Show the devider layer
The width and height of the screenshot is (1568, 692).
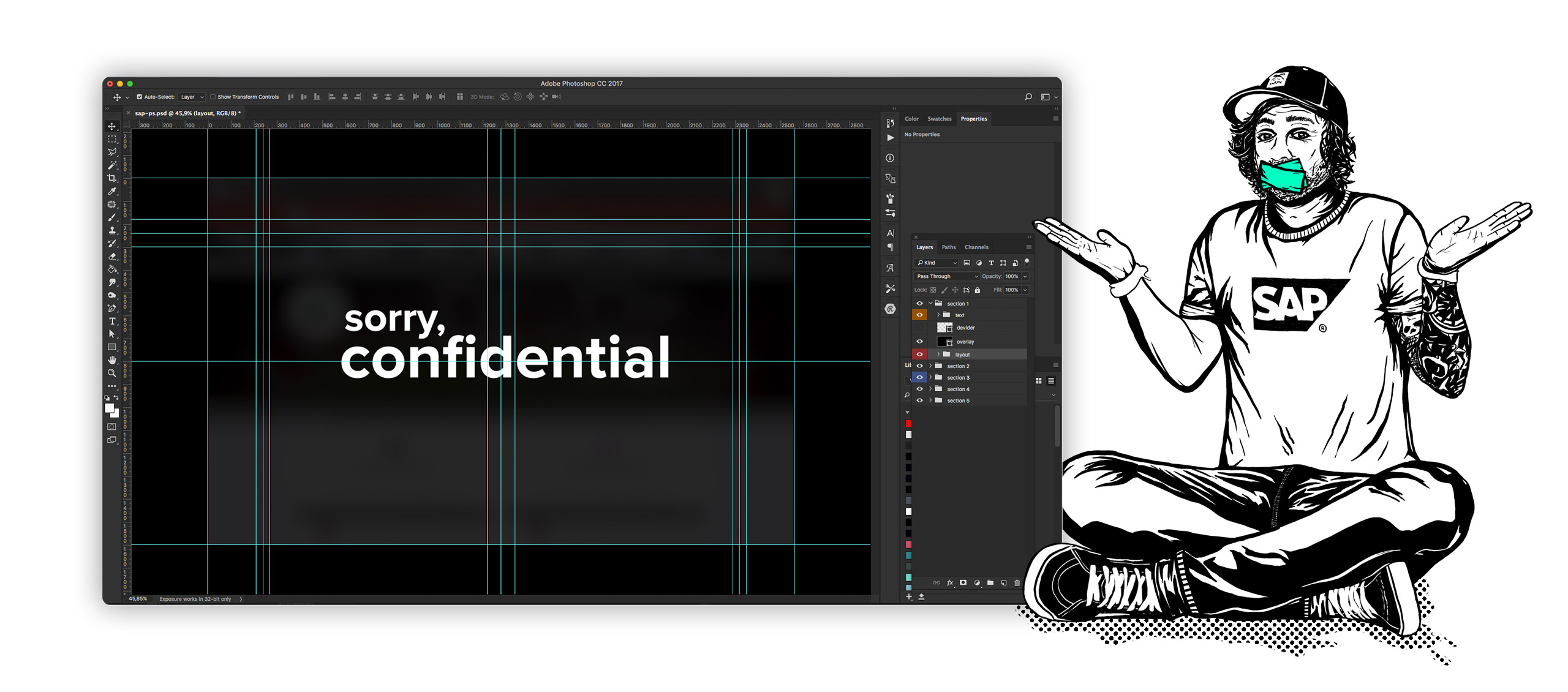[919, 328]
